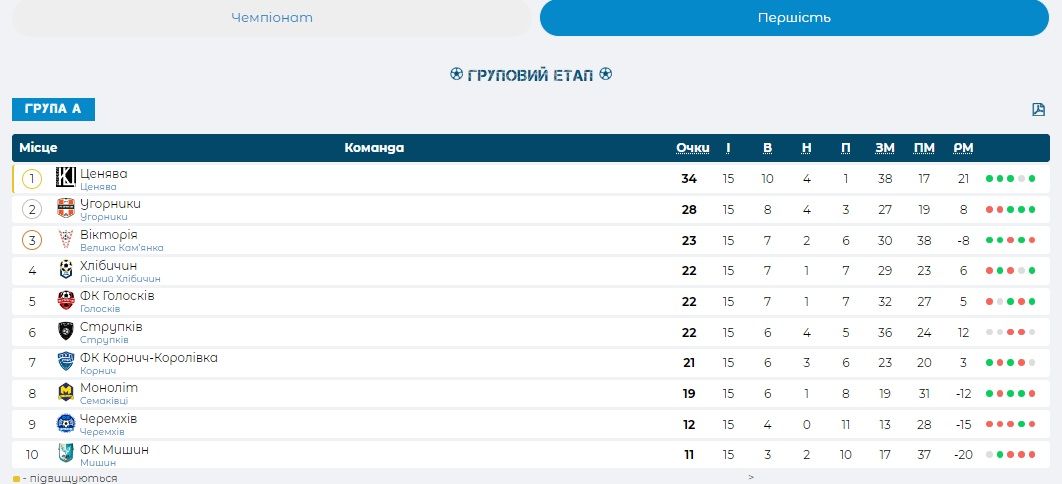
Task: Click the Хлібичин team logo
Action: click(x=66, y=269)
